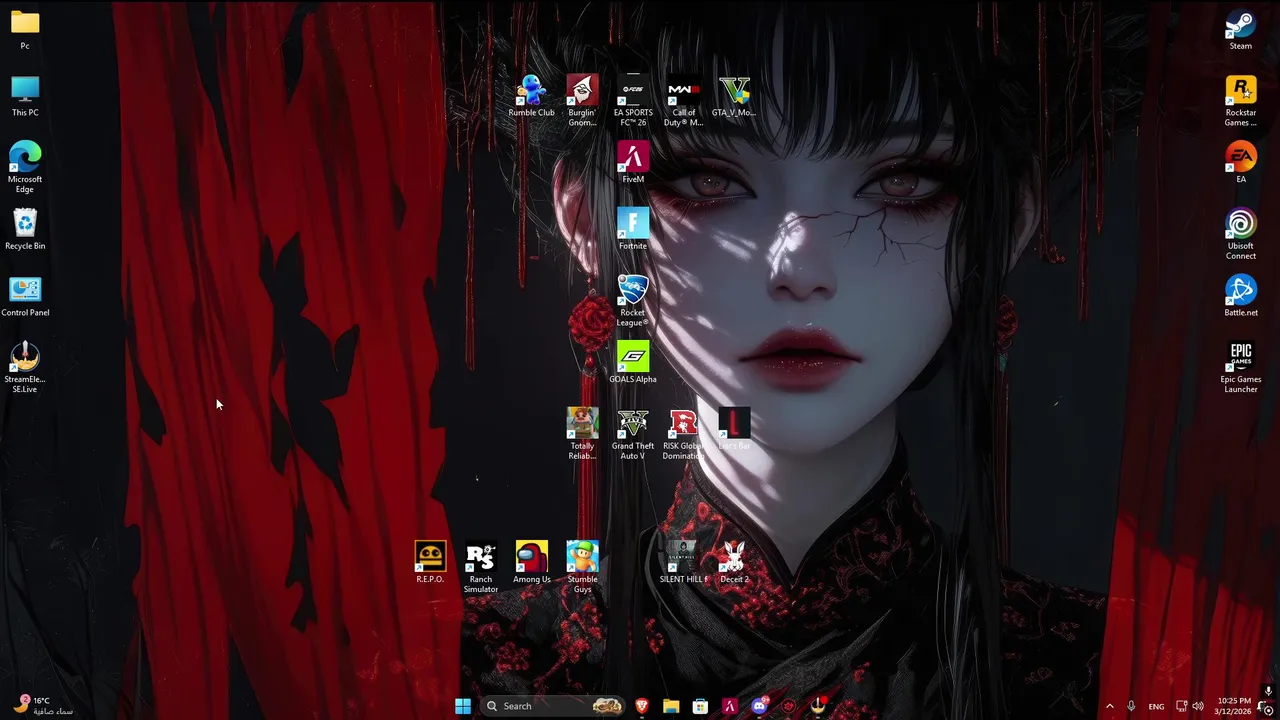Launch Epic Games Launcher shortcut
The width and height of the screenshot is (1280, 720).
[1240, 368]
